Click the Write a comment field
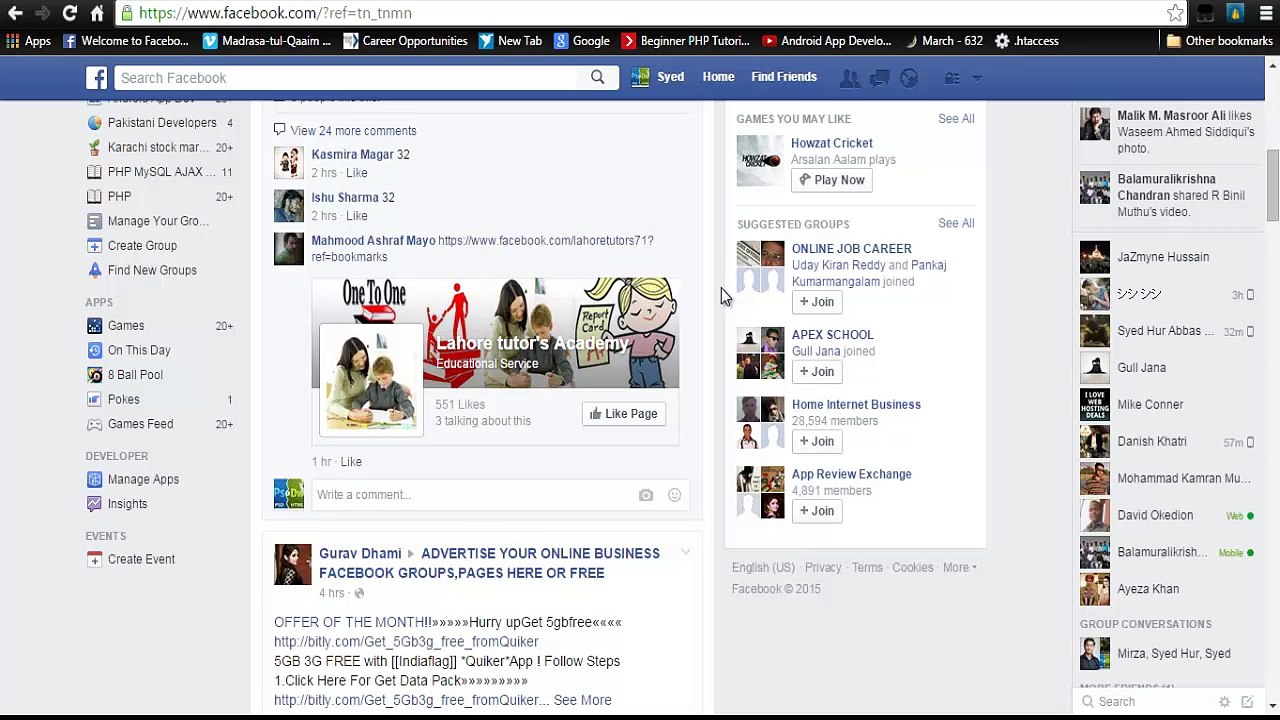 (x=475, y=495)
